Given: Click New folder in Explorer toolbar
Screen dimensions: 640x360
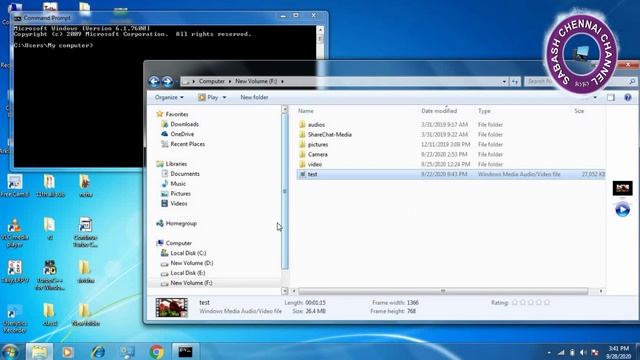Looking at the screenshot, I should tap(254, 97).
